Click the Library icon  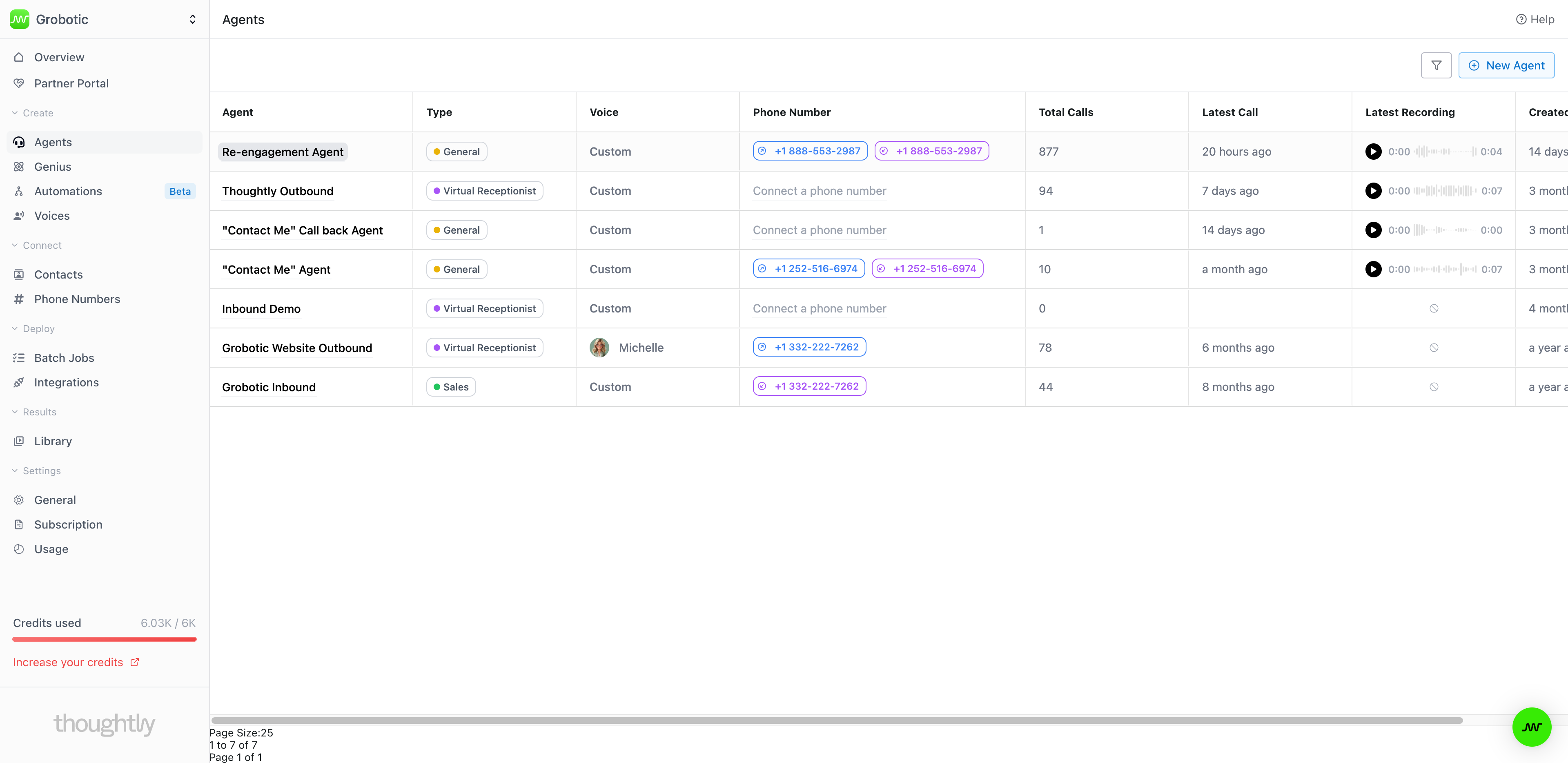[x=19, y=442]
